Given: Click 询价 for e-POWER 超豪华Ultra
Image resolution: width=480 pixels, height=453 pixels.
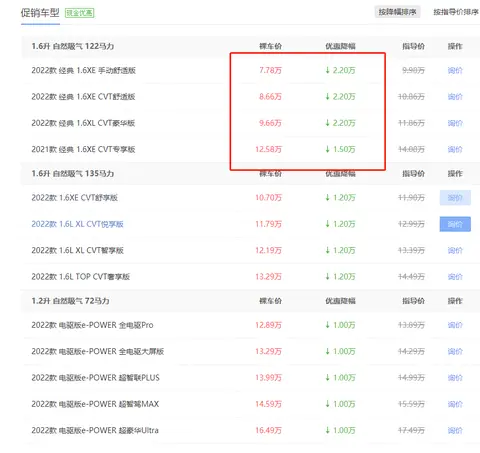Looking at the screenshot, I should coord(455,430).
